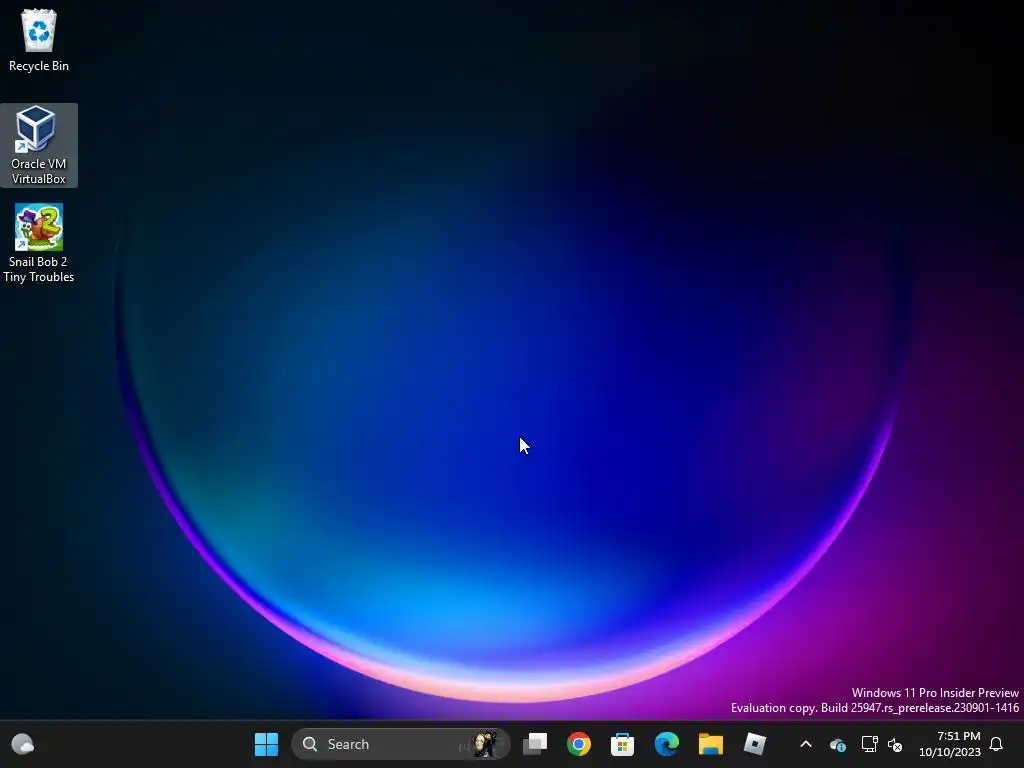Click the search highlight image in Search box
This screenshot has width=1024, height=768.
pyautogui.click(x=484, y=744)
